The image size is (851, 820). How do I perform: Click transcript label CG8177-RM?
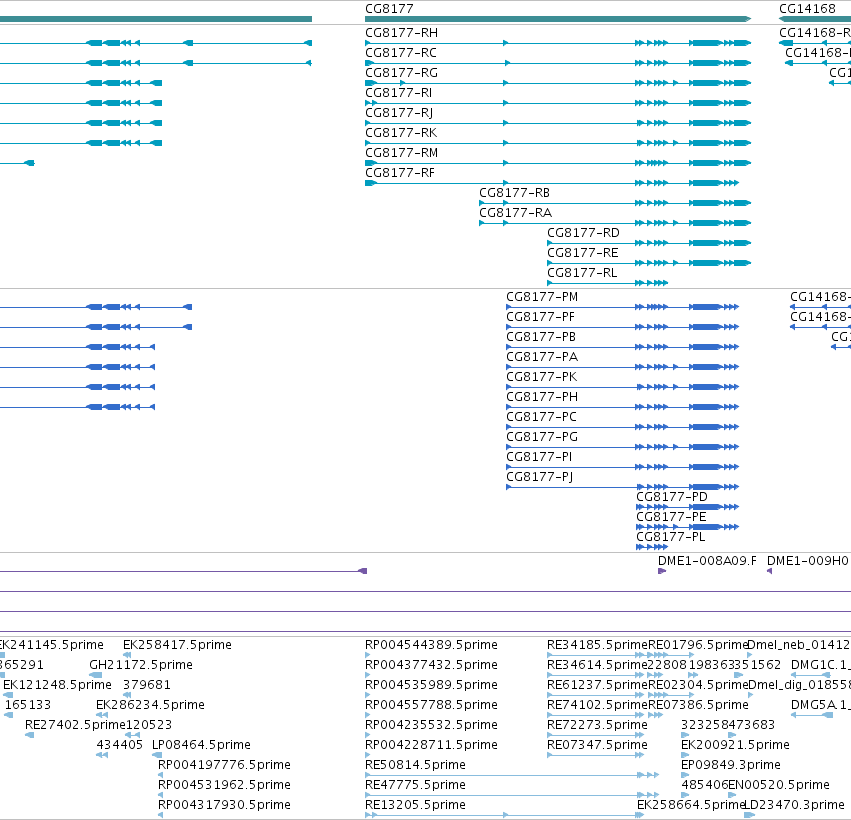(401, 153)
